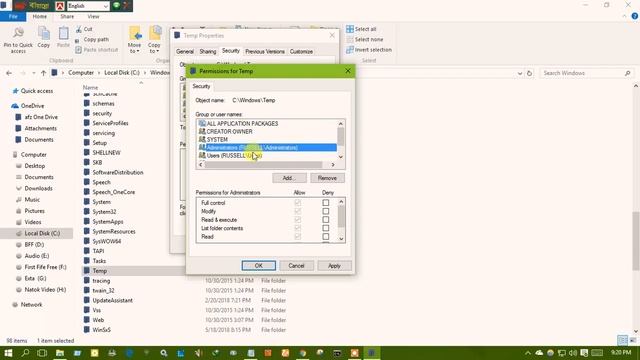Click the OneDrive cloud tray icon
Viewport: 640px width, 360px height.
[539, 353]
